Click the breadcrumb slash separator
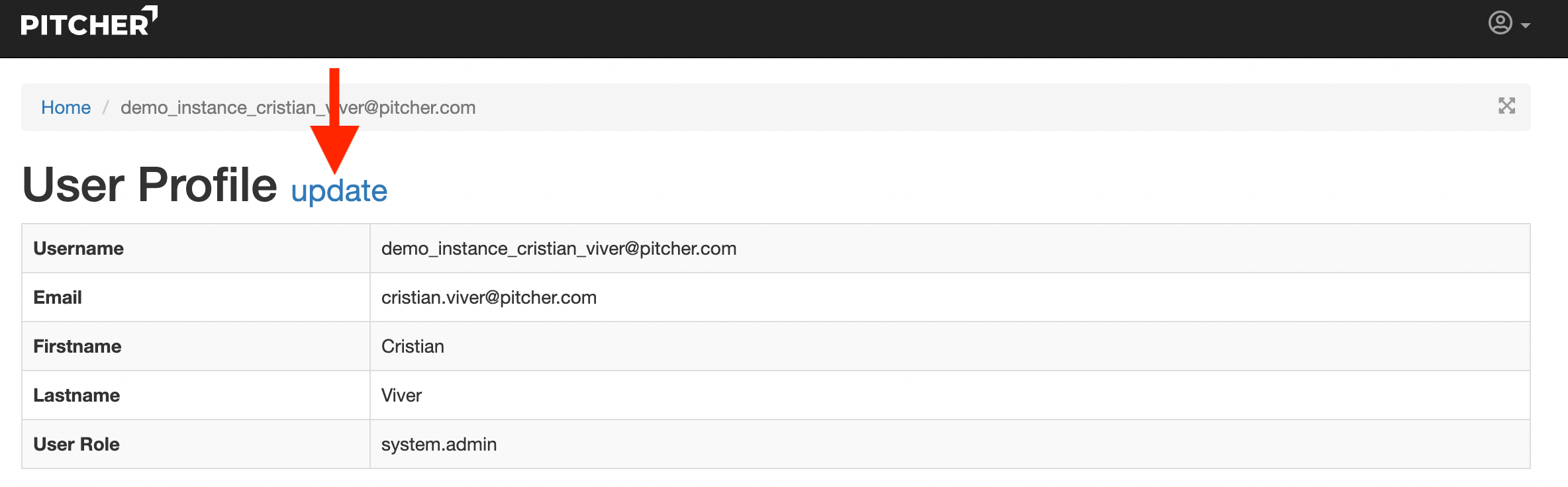The width and height of the screenshot is (1568, 487). coord(105,107)
